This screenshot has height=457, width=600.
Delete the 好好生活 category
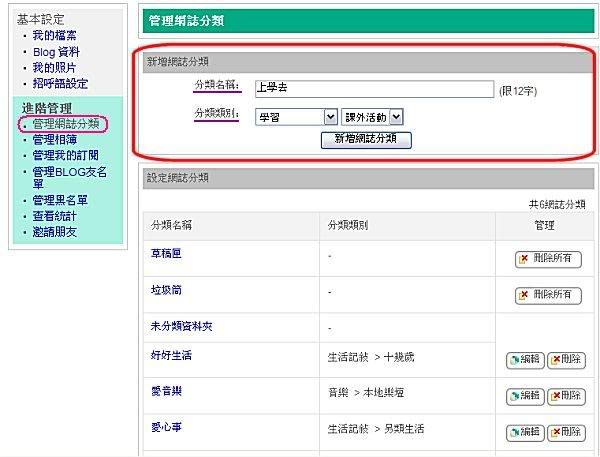(x=566, y=360)
